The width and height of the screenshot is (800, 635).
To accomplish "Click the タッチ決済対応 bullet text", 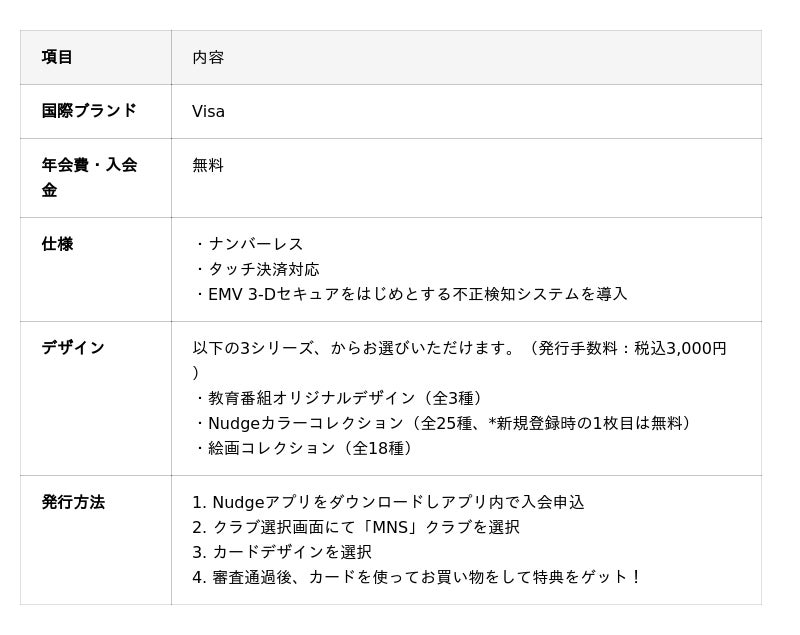I will click(263, 269).
